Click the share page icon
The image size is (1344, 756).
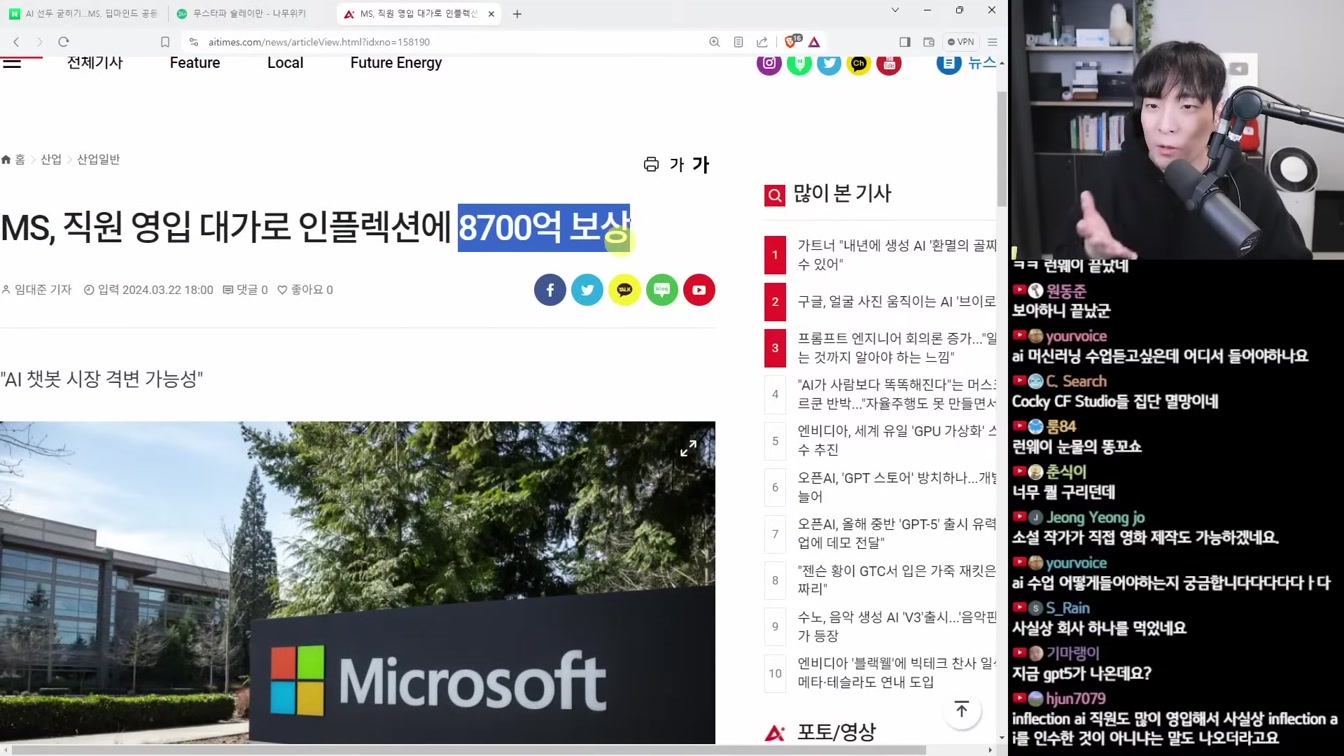tap(762, 42)
